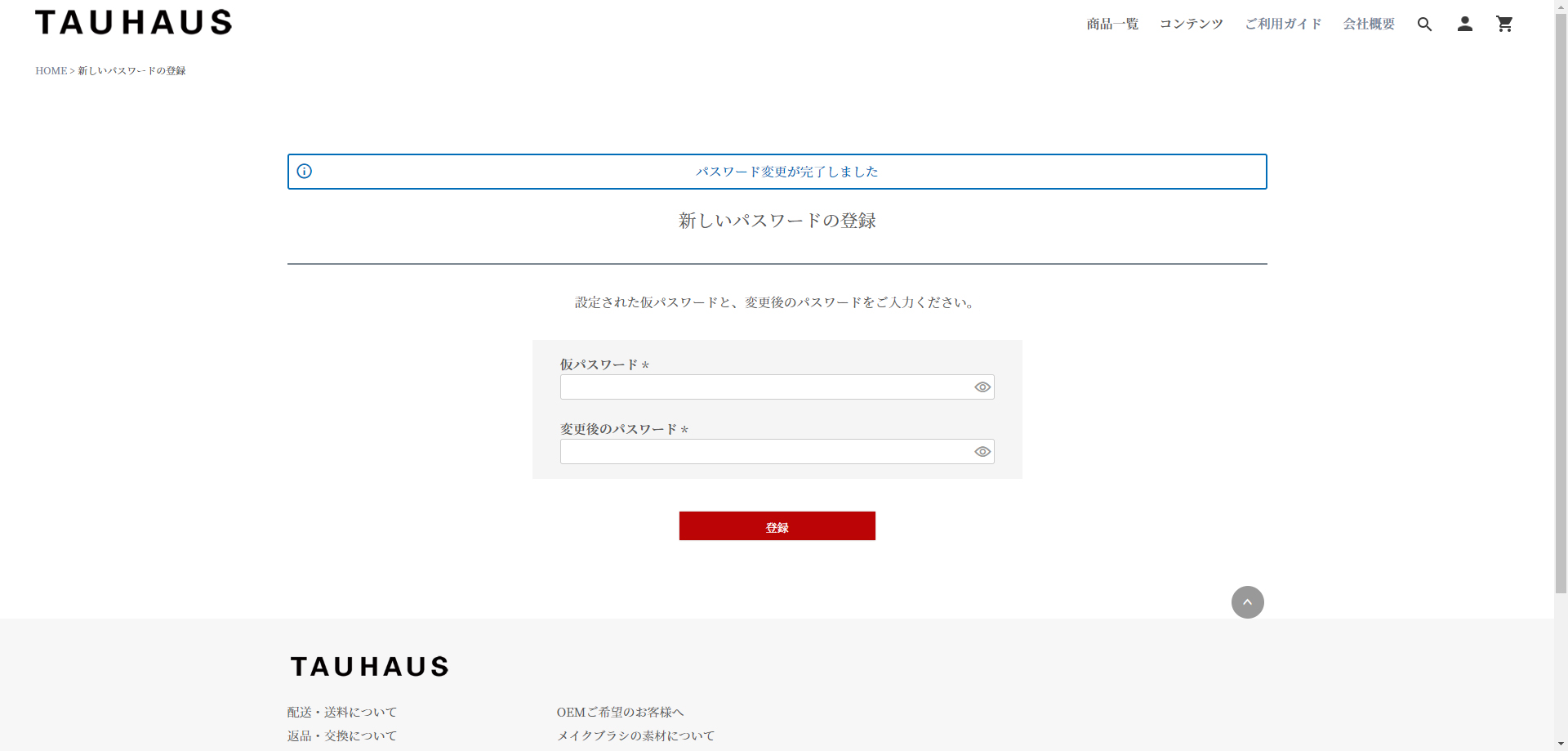Open the search magnifier icon
The width and height of the screenshot is (1568, 751).
[1424, 25]
